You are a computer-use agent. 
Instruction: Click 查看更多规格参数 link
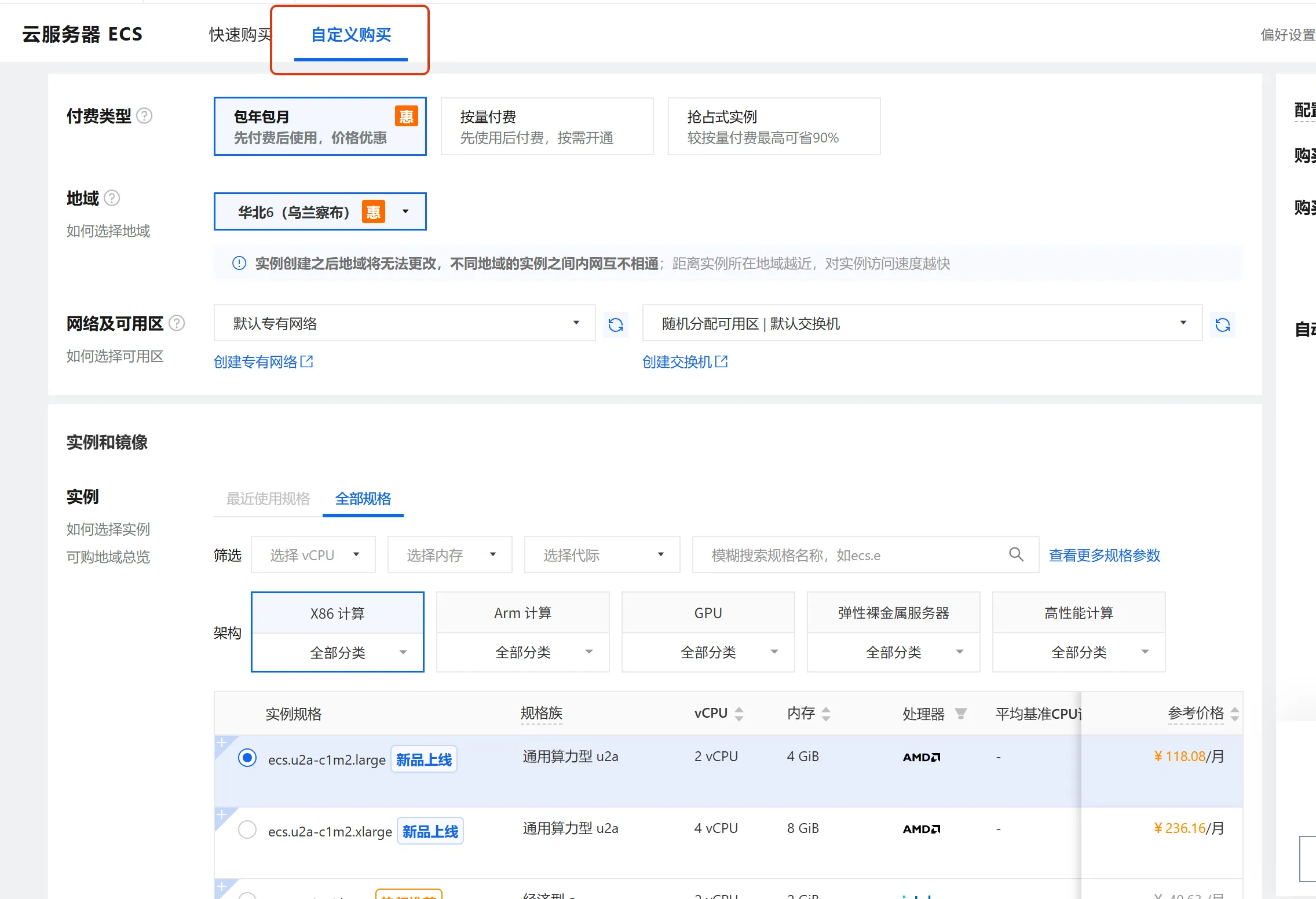click(x=1105, y=556)
